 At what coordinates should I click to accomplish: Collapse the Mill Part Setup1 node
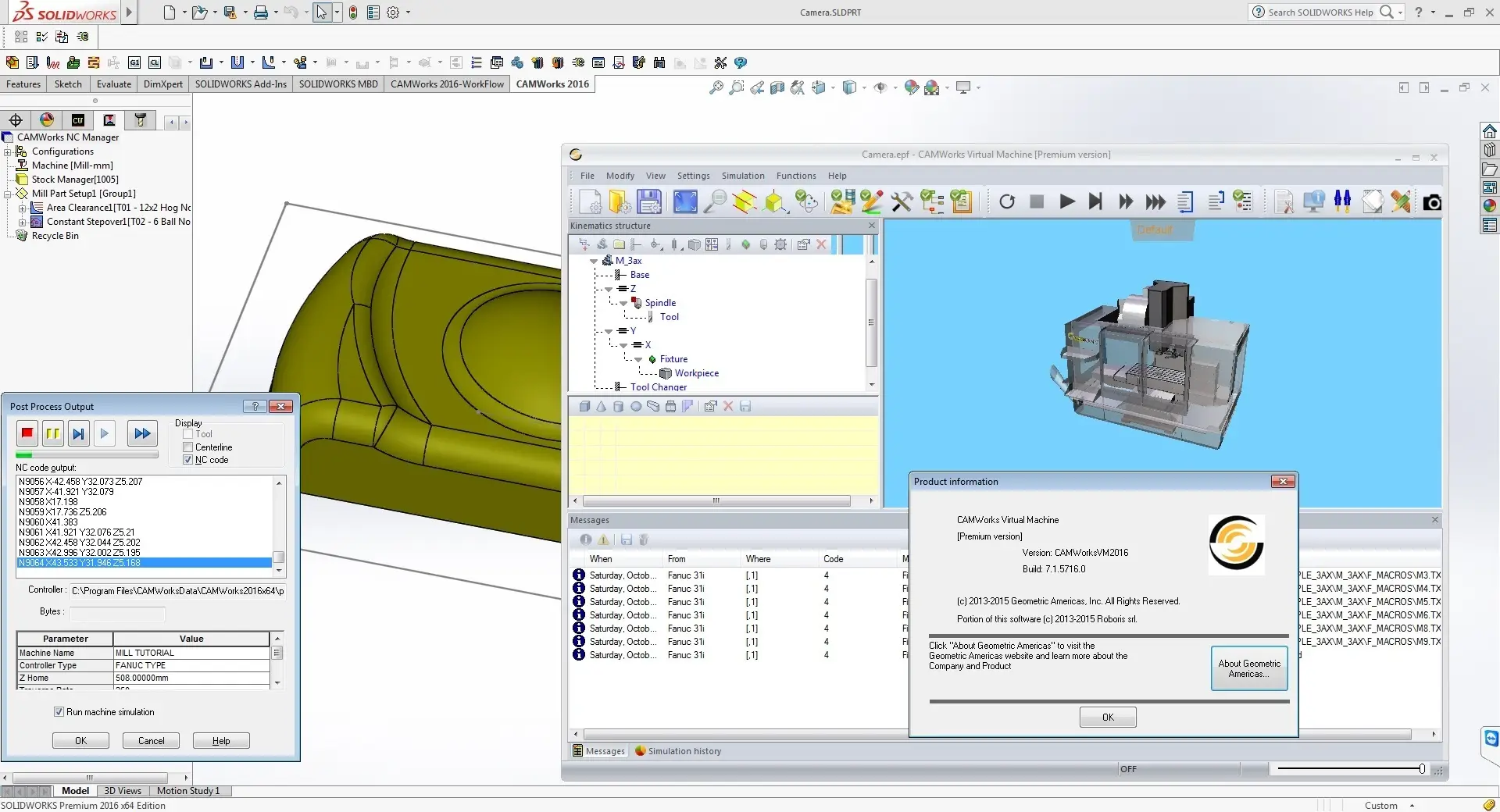point(8,194)
